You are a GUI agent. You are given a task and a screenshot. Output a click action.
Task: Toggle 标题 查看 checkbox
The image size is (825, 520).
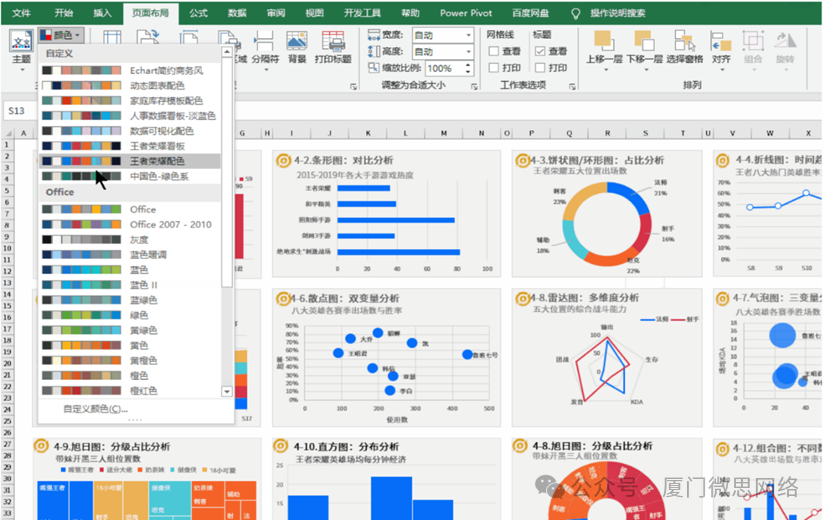[x=540, y=51]
